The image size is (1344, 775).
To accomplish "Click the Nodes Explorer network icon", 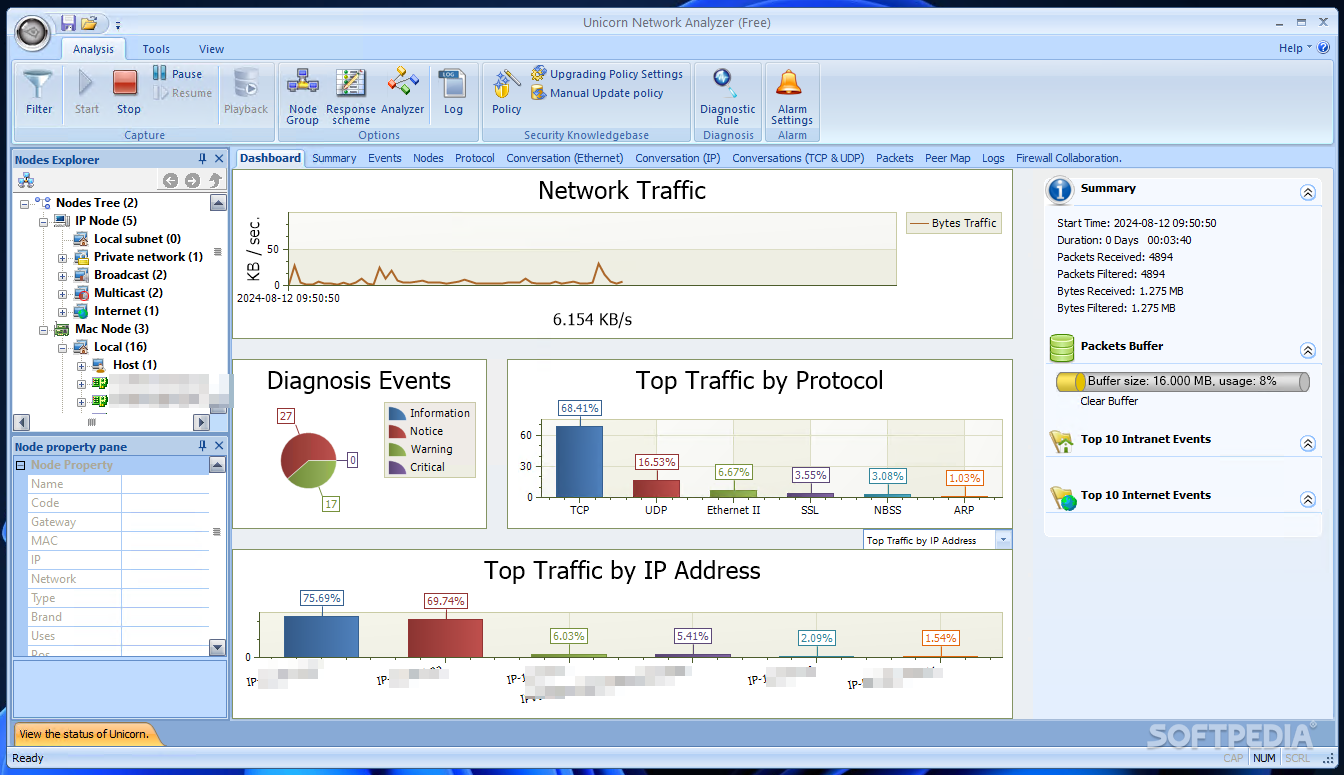I will (26, 181).
